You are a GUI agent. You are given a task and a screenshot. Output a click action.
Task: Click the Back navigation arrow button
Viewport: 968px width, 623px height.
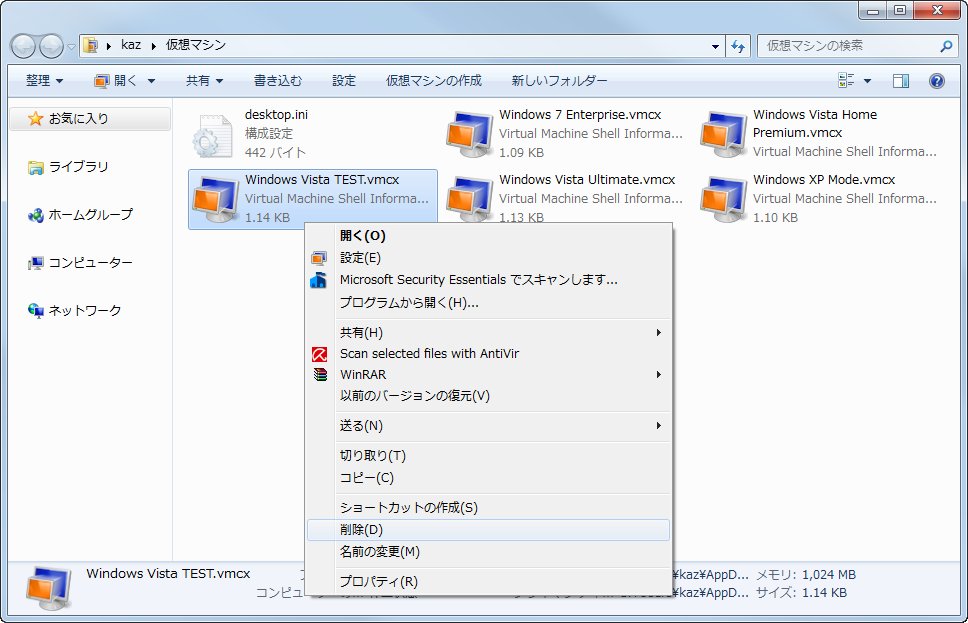point(23,46)
